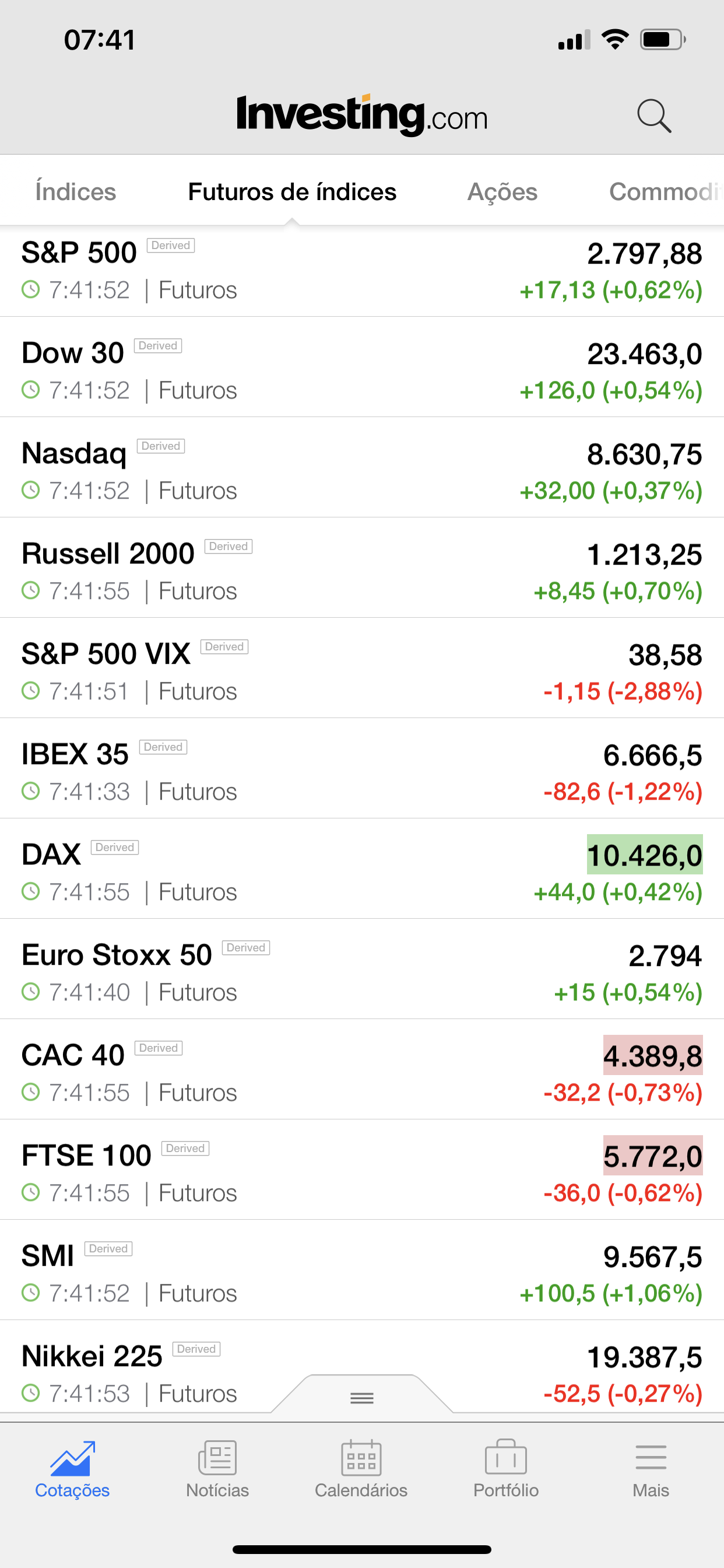
Task: Tap the highlighted DAX price 10.426,0
Action: pyautogui.click(x=644, y=855)
